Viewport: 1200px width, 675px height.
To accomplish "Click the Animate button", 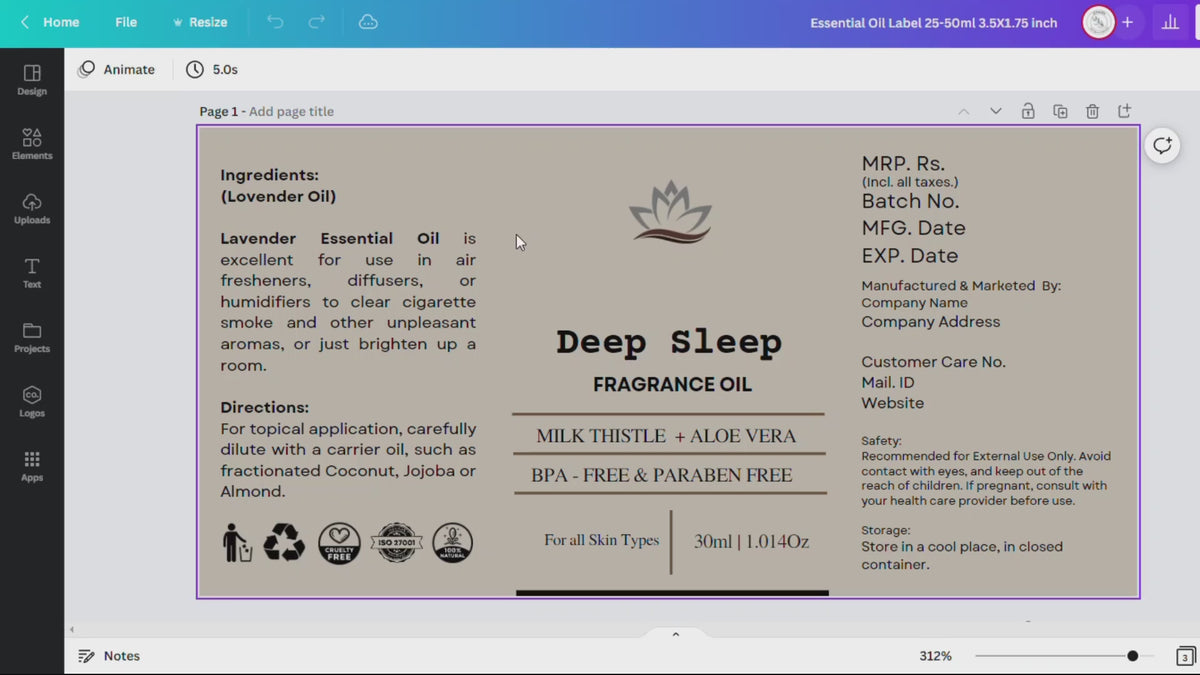I will coord(117,69).
